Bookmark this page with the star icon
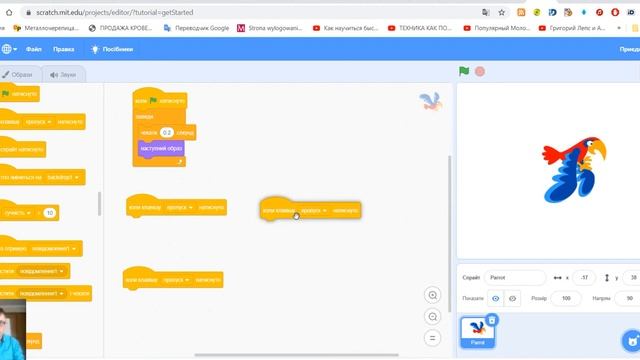The image size is (640, 360). coord(502,13)
